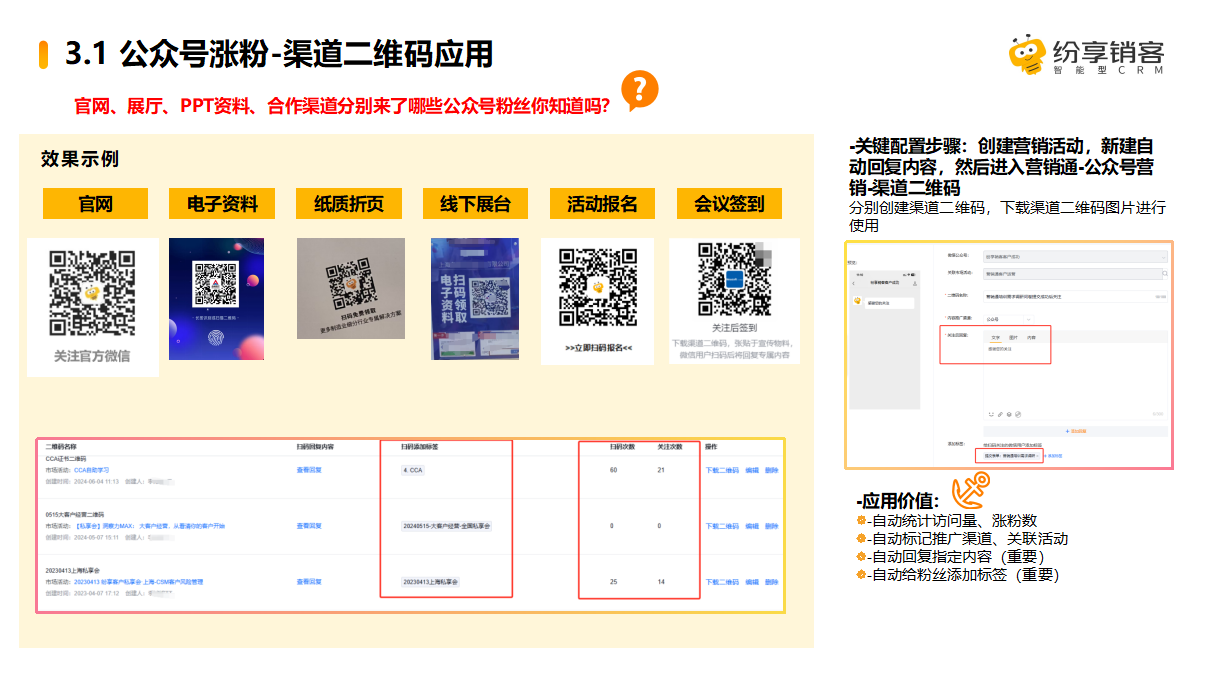Click the 纷享销客 bee logo
Screen dimensions: 1206x678
click(1025, 55)
